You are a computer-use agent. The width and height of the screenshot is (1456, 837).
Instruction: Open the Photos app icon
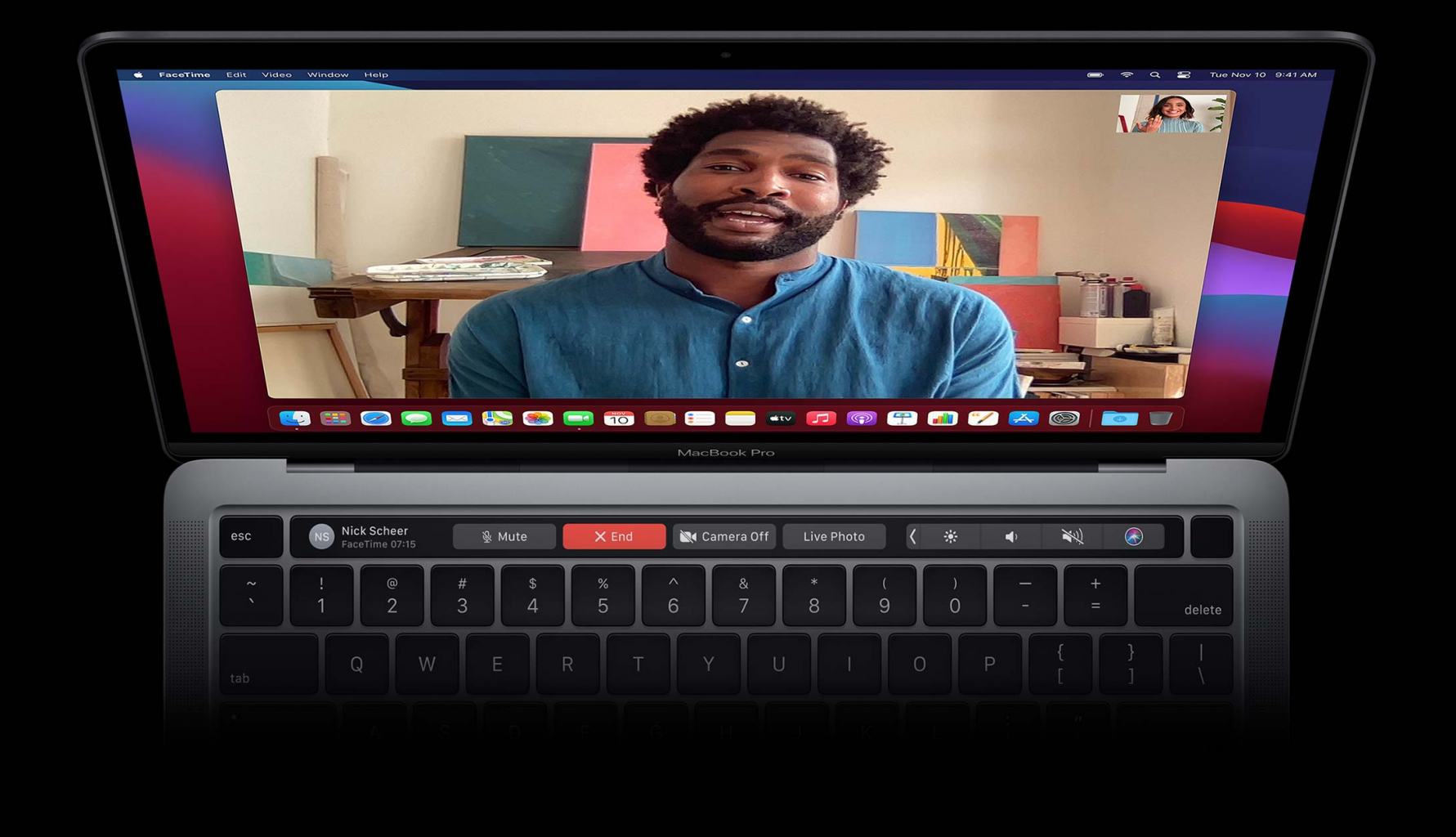(x=537, y=418)
